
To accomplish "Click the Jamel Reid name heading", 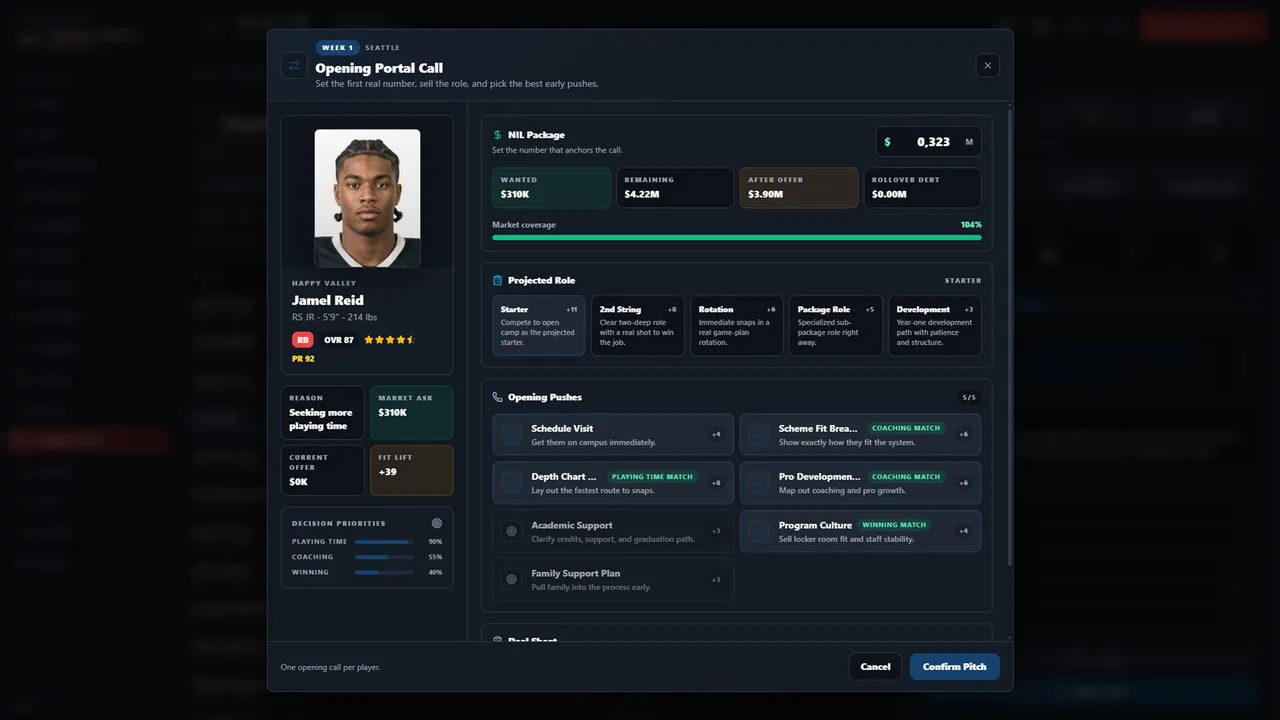I will pos(328,300).
